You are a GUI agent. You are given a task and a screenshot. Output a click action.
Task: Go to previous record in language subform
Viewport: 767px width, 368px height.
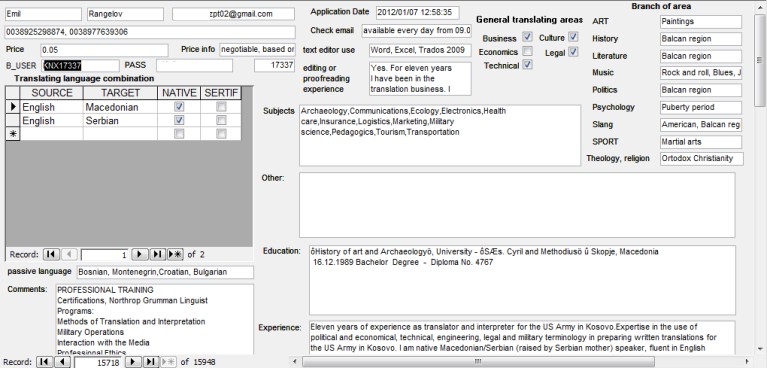[x=69, y=254]
